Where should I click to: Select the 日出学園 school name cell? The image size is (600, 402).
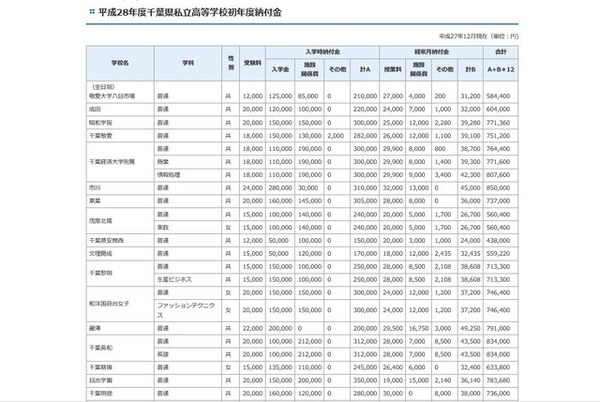click(120, 381)
